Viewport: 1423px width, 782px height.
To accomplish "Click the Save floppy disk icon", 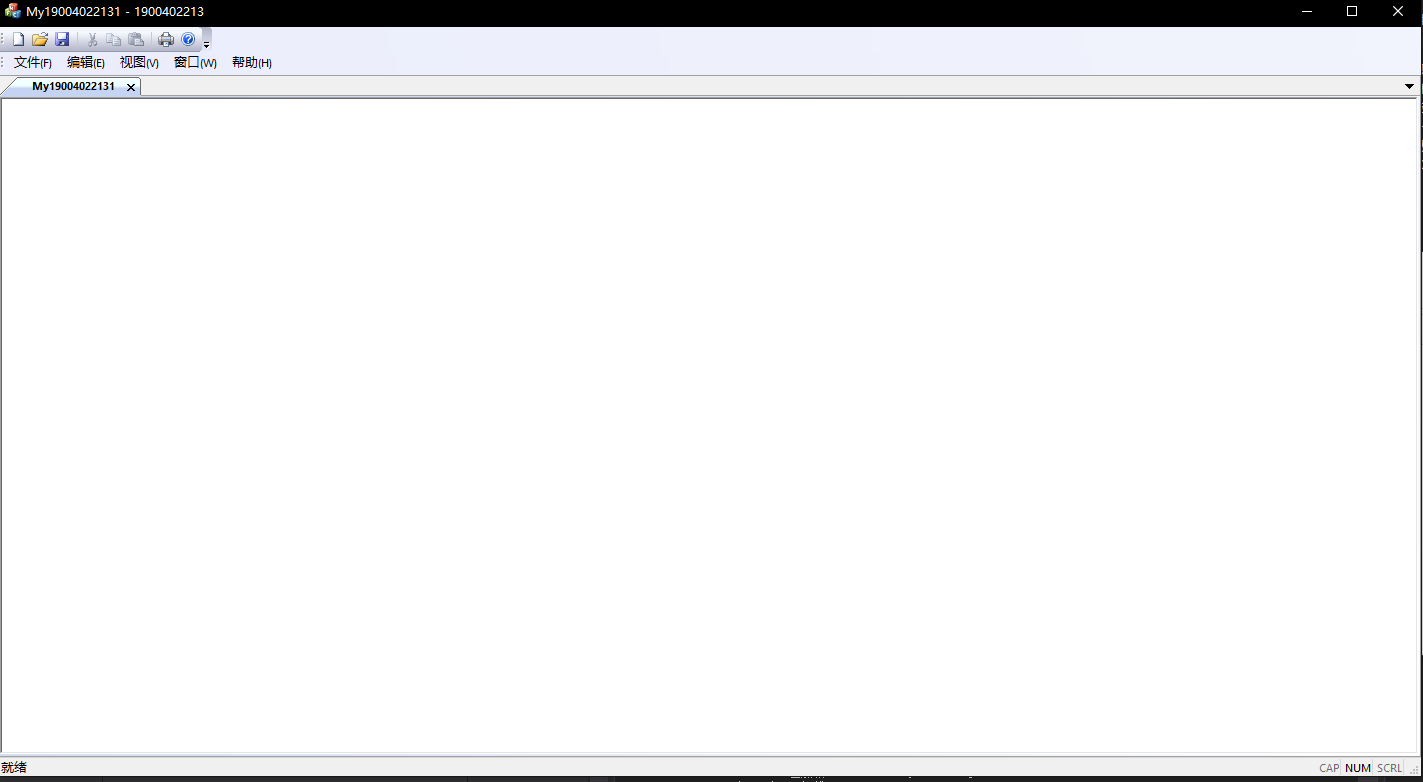I will 62,40.
